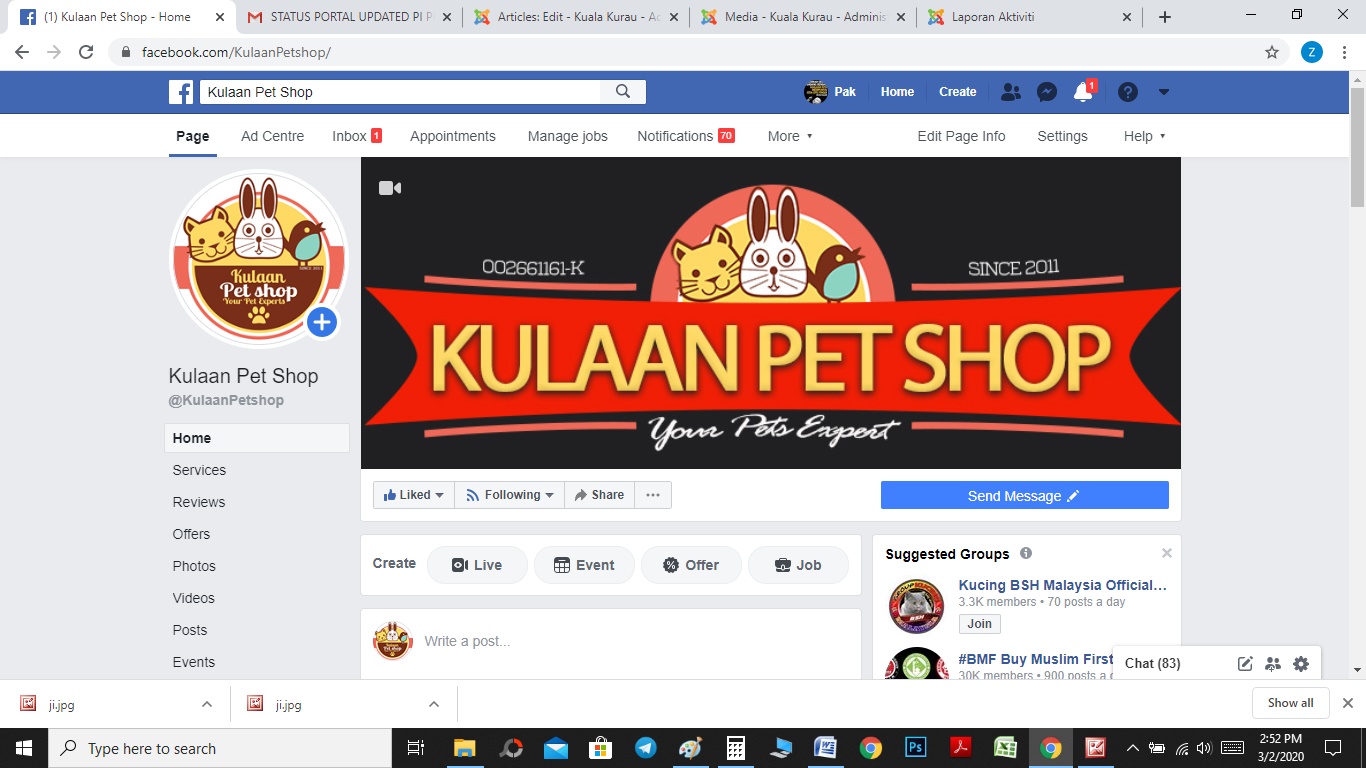
Task: Open the Liked dropdown button
Action: pyautogui.click(x=413, y=495)
